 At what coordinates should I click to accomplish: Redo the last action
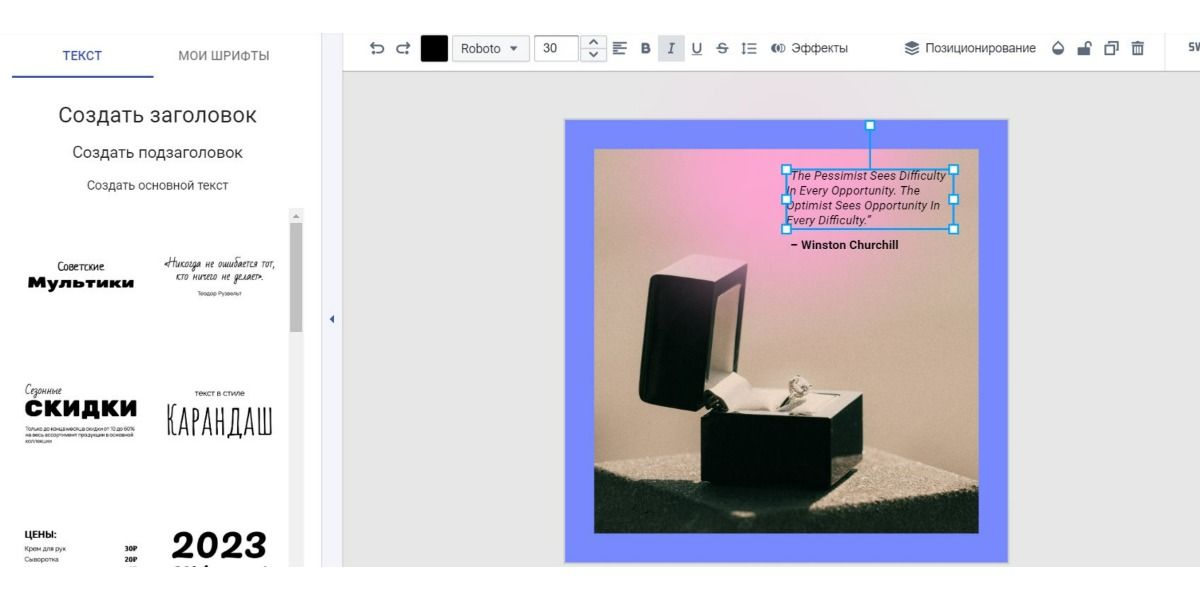tap(403, 48)
